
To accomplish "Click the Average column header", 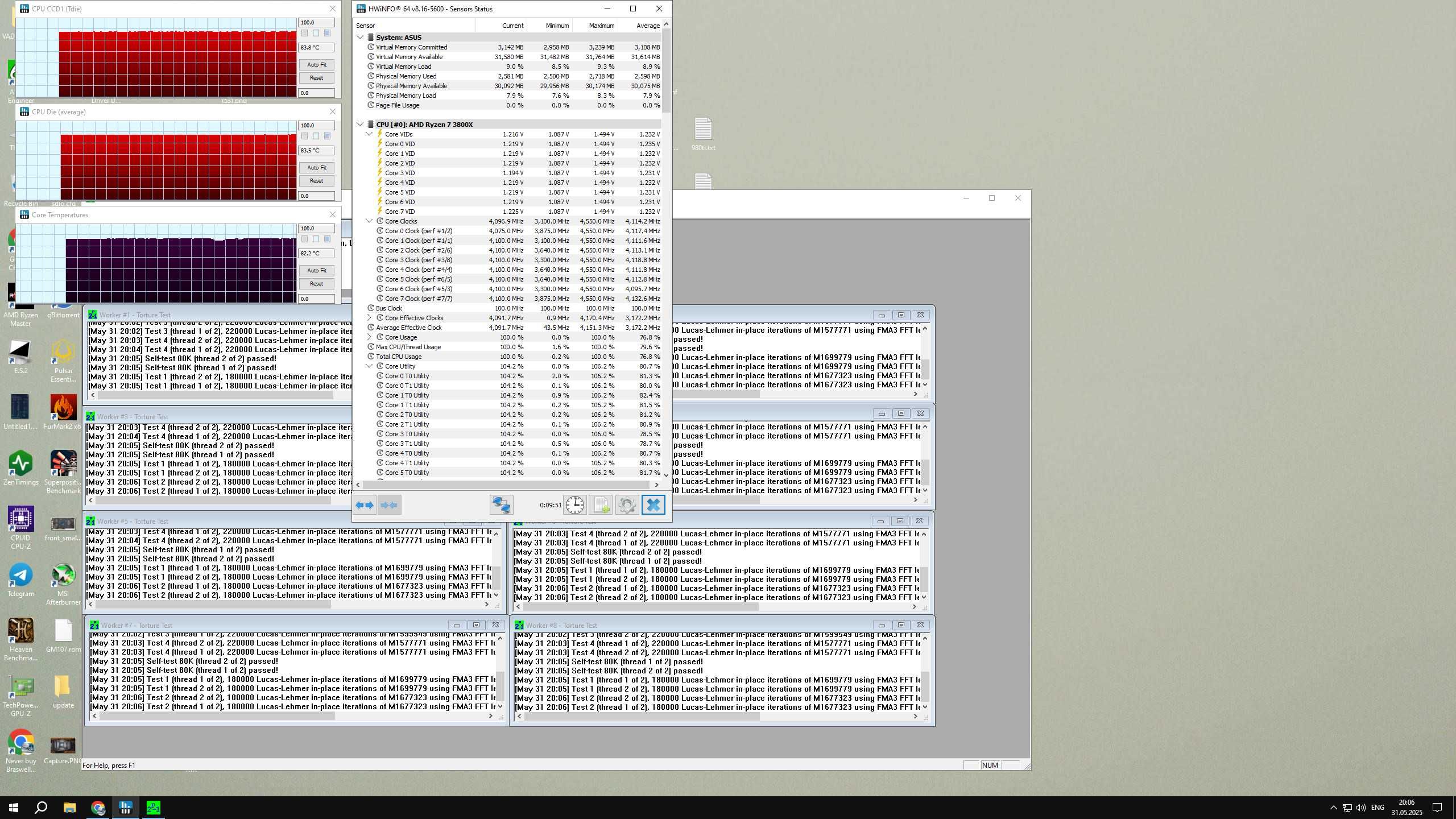I will 640,26.
